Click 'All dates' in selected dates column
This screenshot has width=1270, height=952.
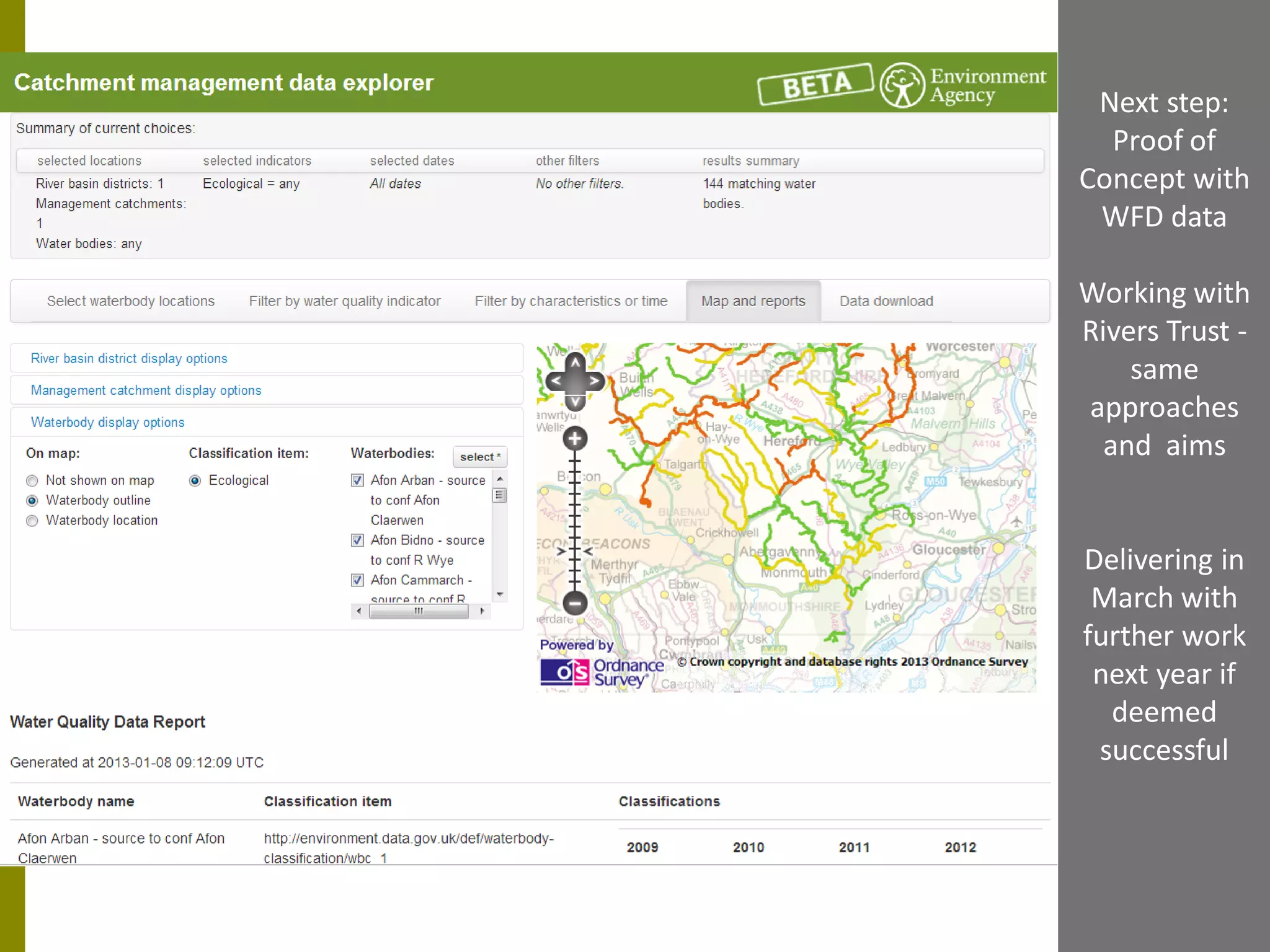click(x=395, y=183)
